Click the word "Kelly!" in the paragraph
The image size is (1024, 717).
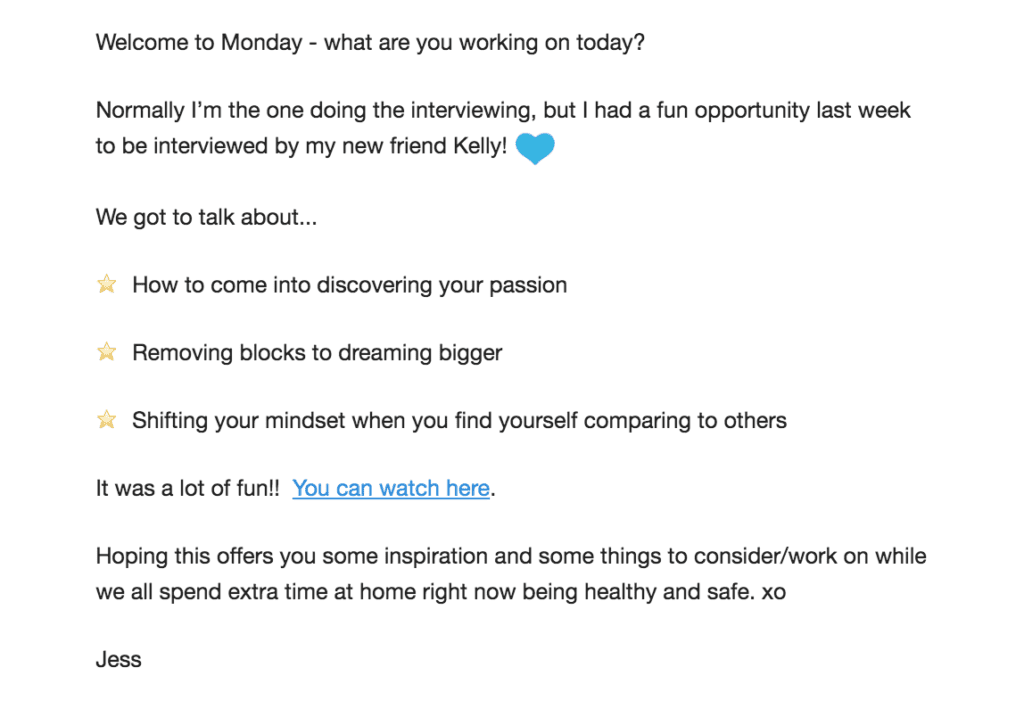pos(480,146)
